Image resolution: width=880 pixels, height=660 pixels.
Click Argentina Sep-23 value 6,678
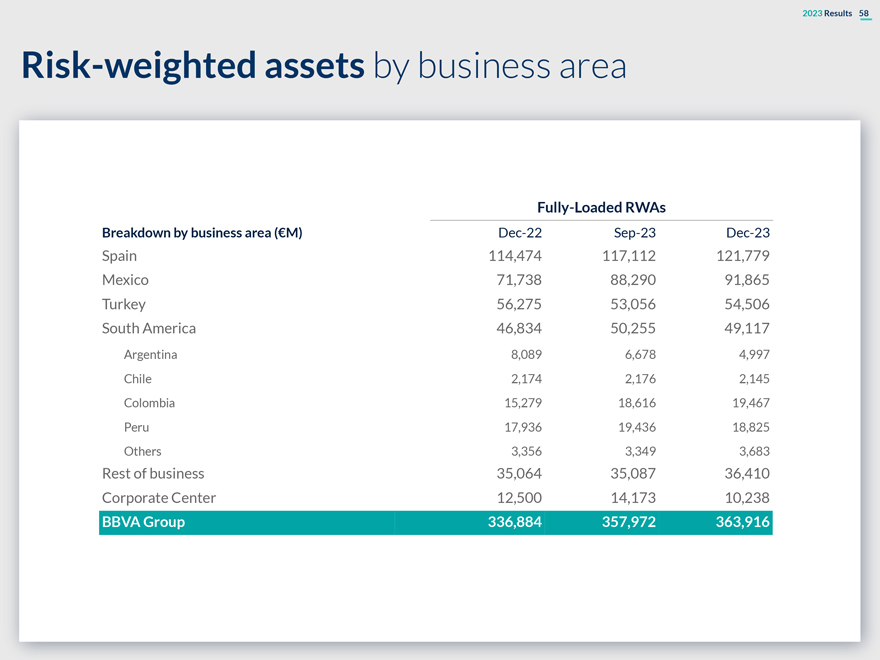tap(640, 355)
